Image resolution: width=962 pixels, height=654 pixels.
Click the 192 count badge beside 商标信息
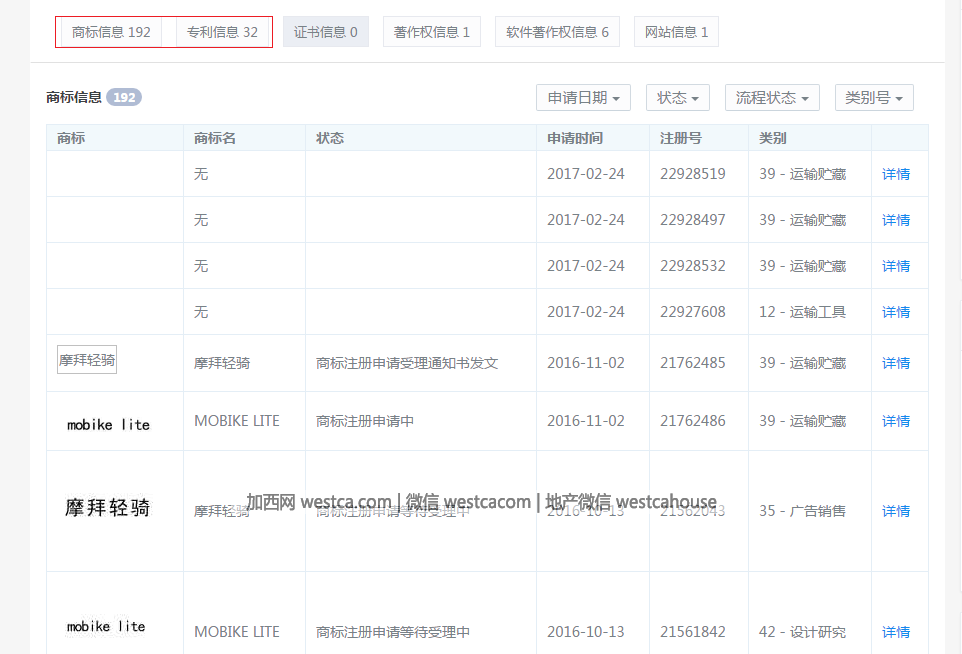(124, 98)
